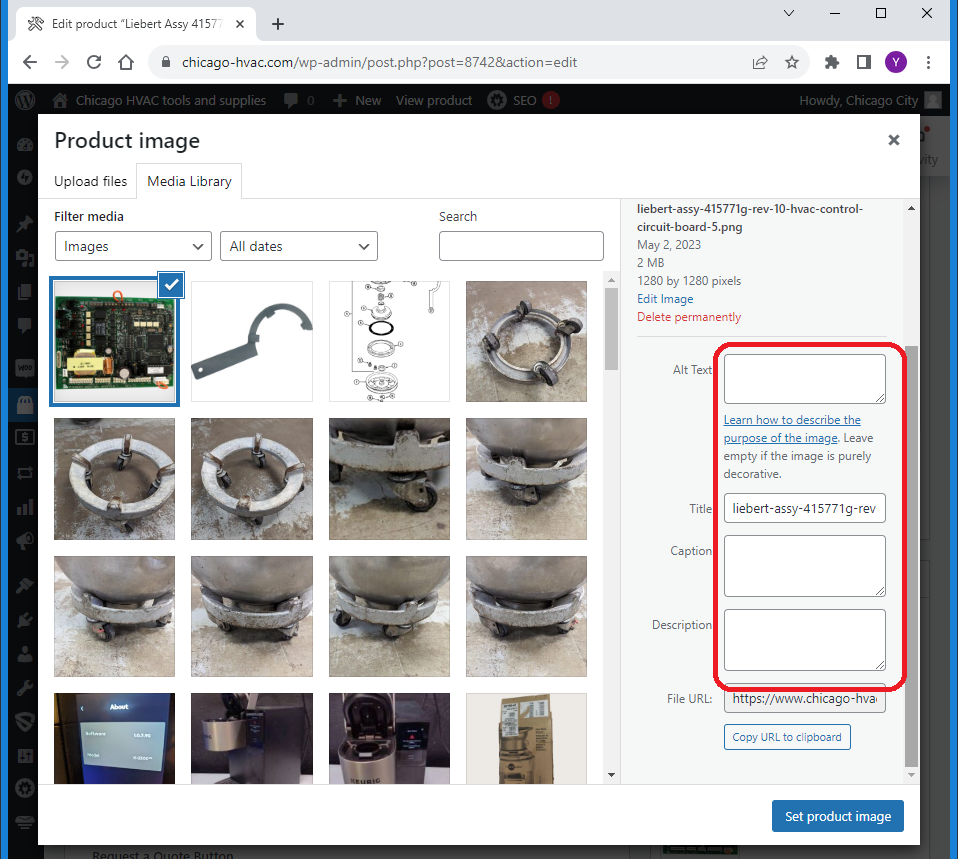Open the browser extensions puzzle icon

click(x=831, y=62)
